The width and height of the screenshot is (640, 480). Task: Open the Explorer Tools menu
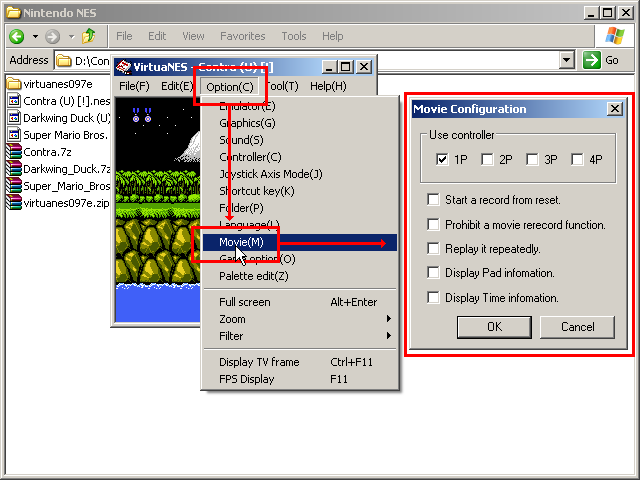pyautogui.click(x=293, y=36)
